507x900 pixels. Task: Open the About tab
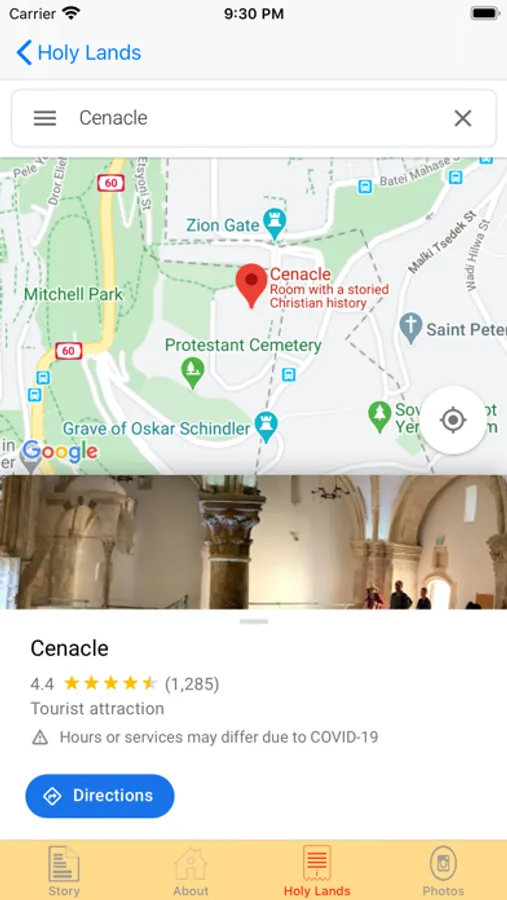191,871
